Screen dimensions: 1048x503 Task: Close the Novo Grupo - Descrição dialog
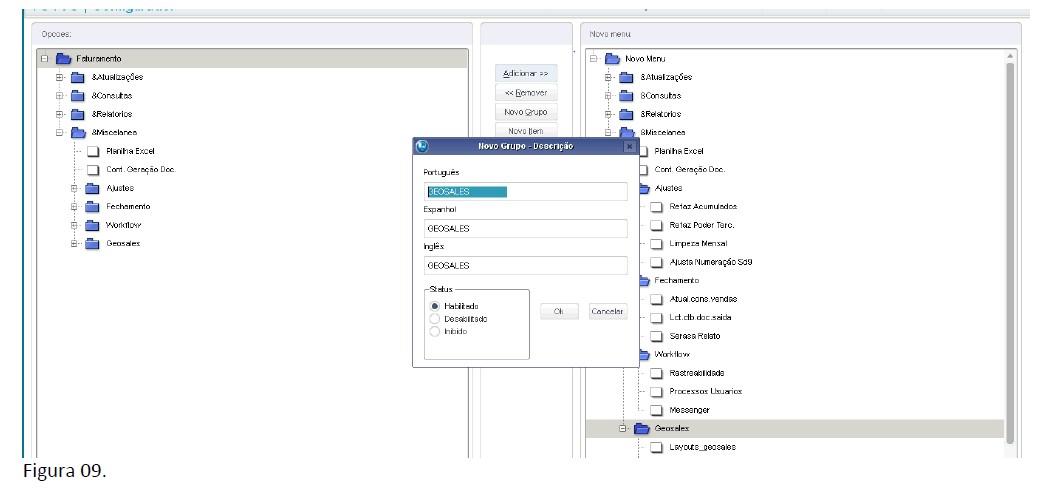(x=629, y=146)
